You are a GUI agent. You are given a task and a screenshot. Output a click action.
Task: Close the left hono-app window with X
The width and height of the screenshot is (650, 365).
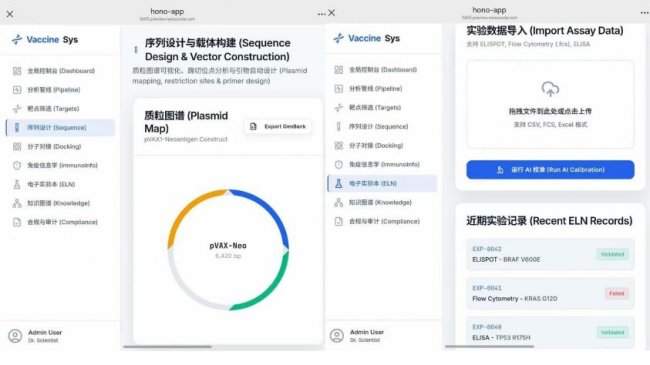tap(10, 14)
